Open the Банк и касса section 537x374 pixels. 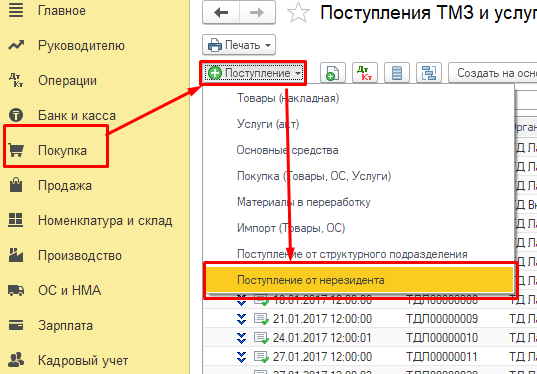[77, 115]
